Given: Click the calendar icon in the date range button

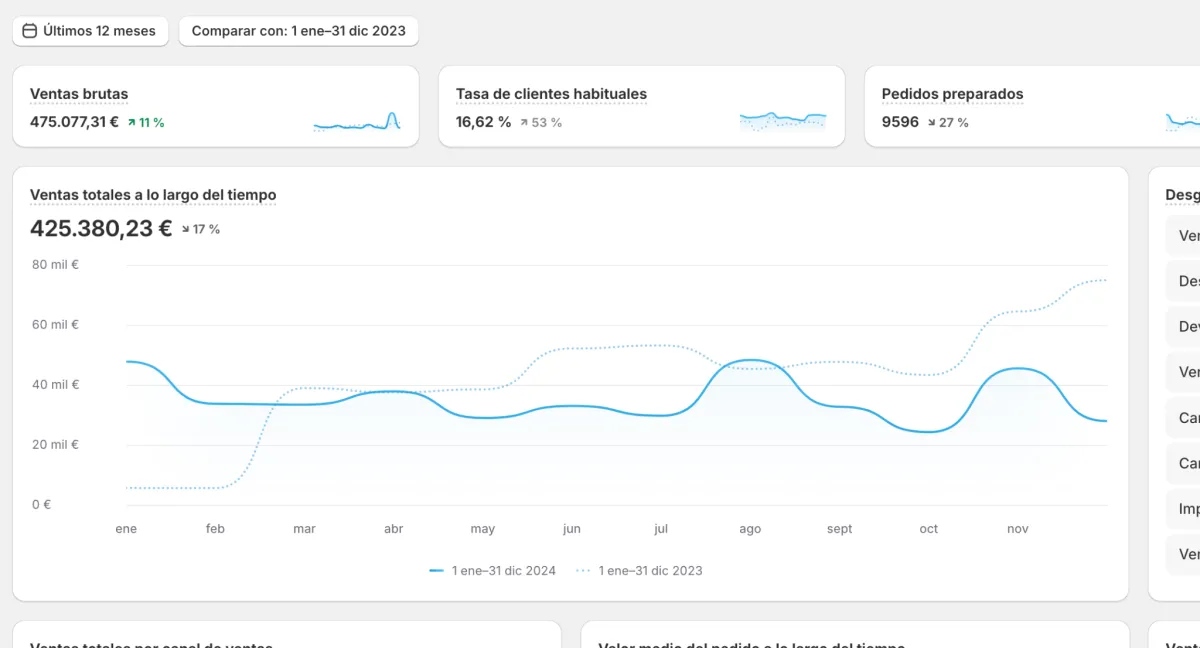Looking at the screenshot, I should [x=30, y=31].
